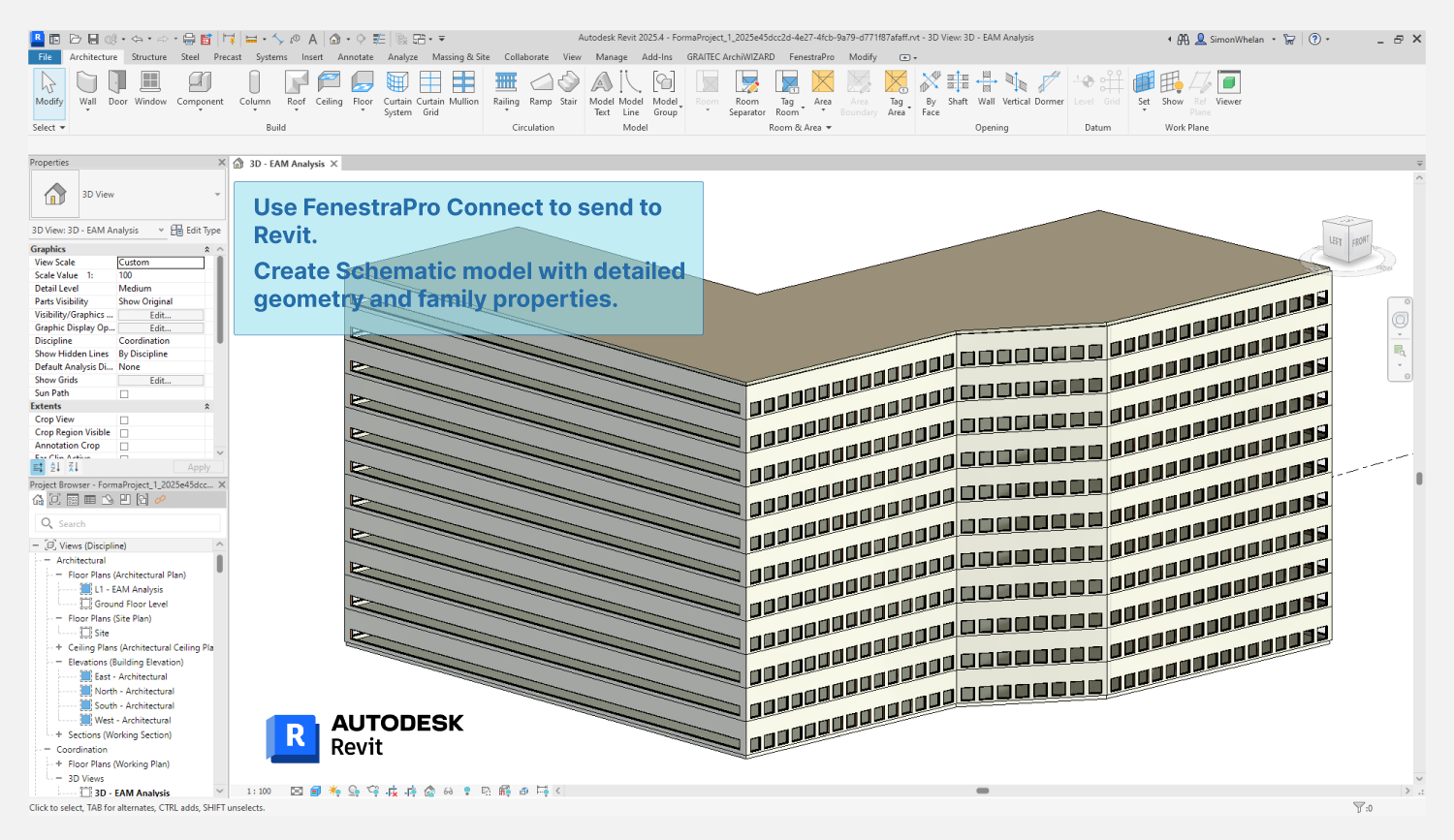Open the Work Plane Viewer

[x=1228, y=89]
